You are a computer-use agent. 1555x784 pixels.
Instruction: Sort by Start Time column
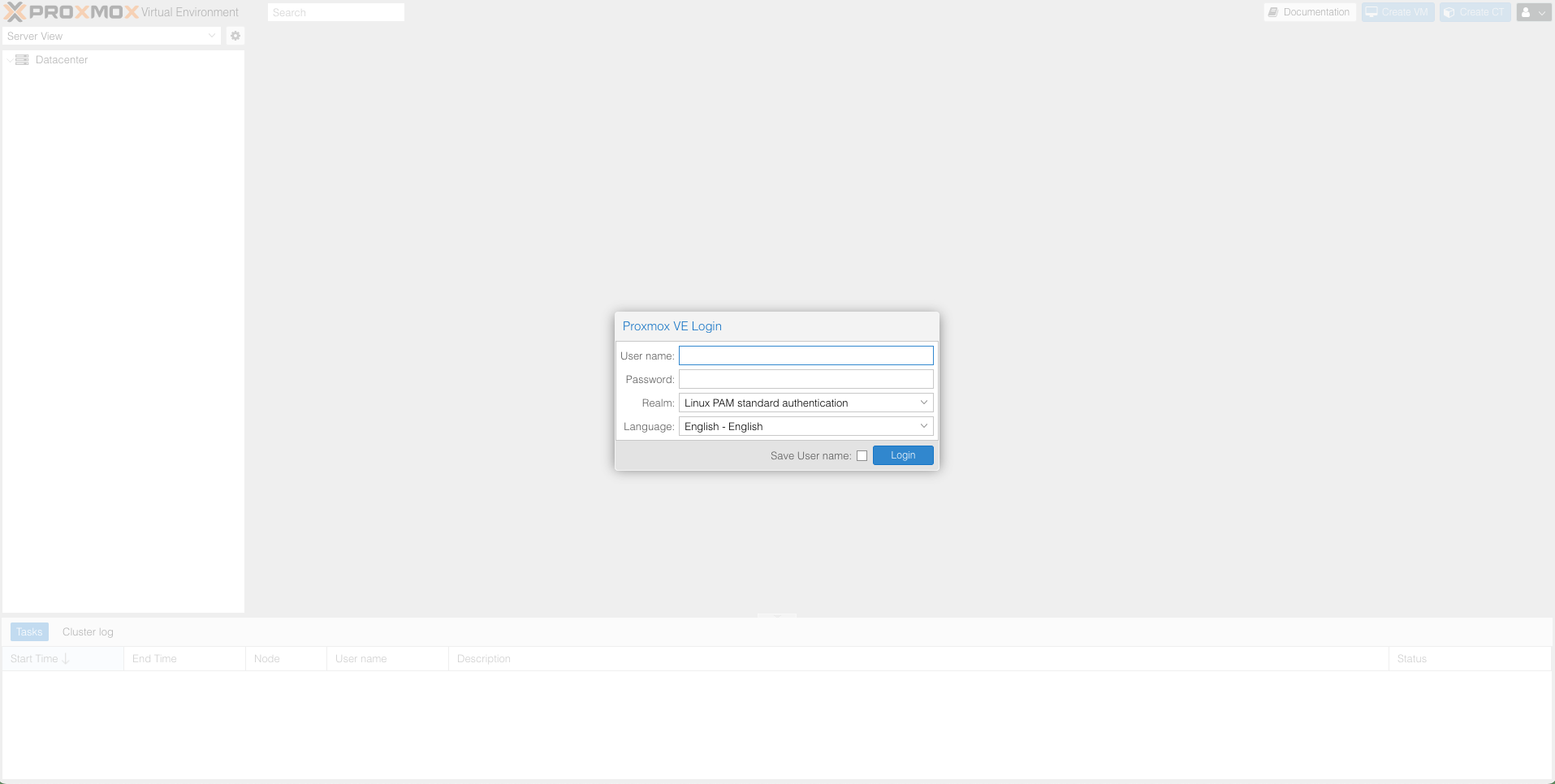point(63,658)
